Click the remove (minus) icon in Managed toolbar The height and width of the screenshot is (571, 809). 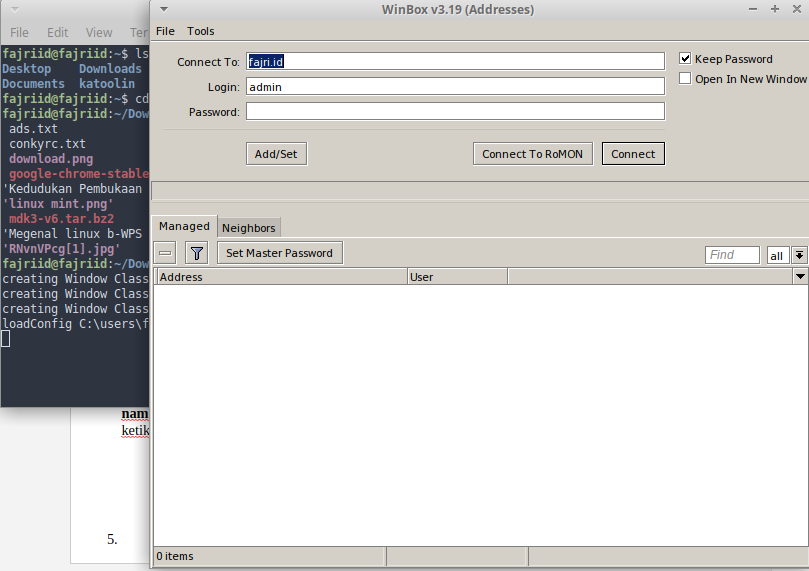tap(165, 253)
